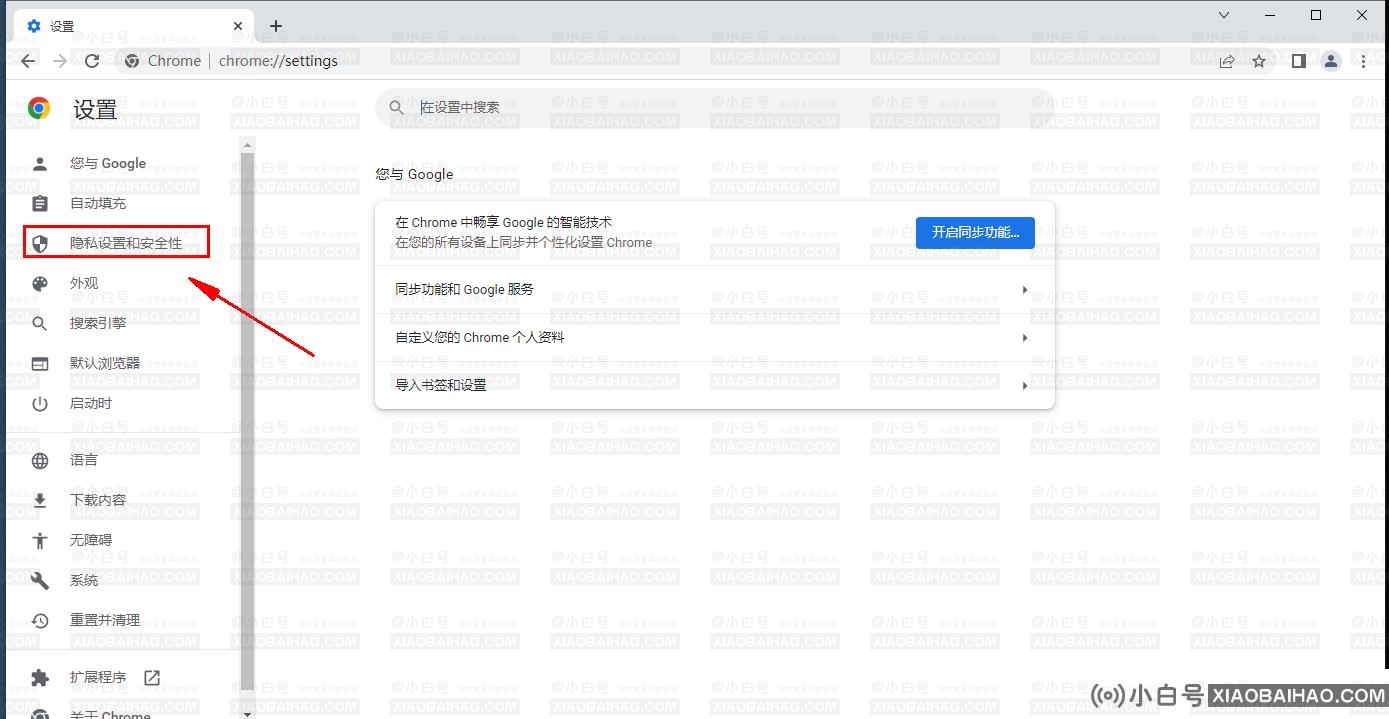1389x719 pixels.
Task: Expand 导入书签和设置 arrow
Action: (x=1025, y=386)
